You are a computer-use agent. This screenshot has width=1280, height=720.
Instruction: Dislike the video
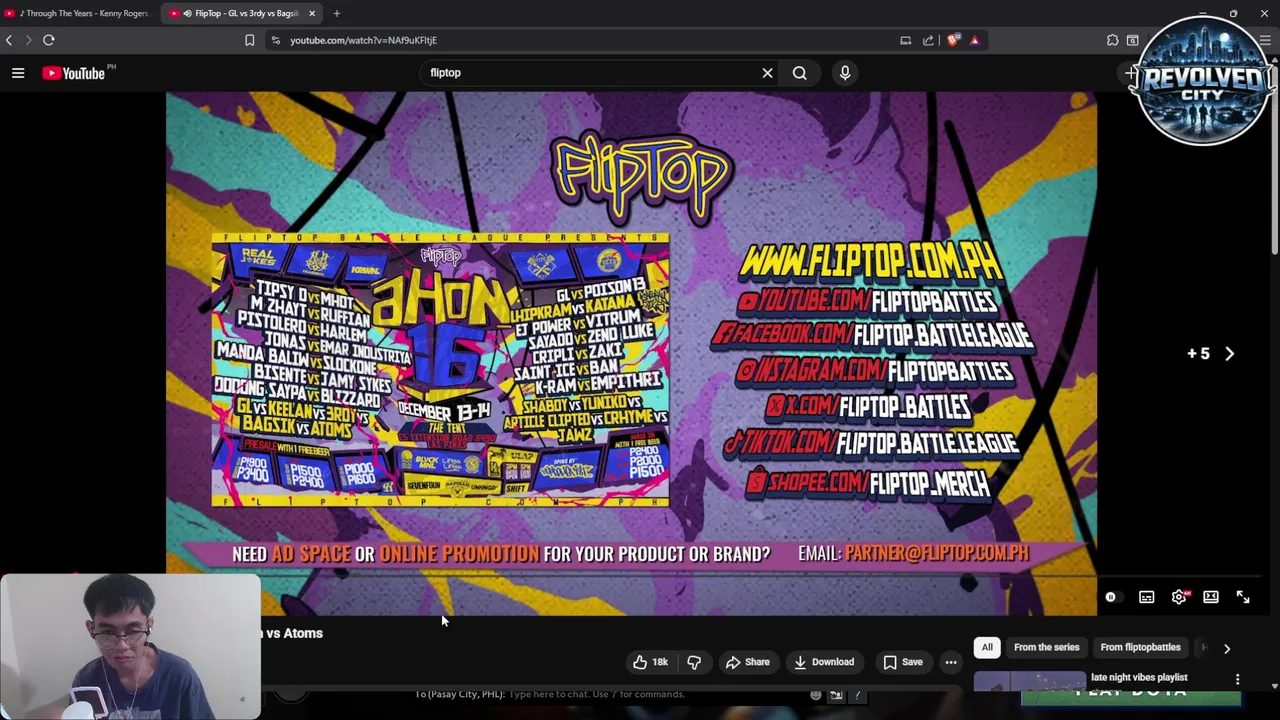694,662
